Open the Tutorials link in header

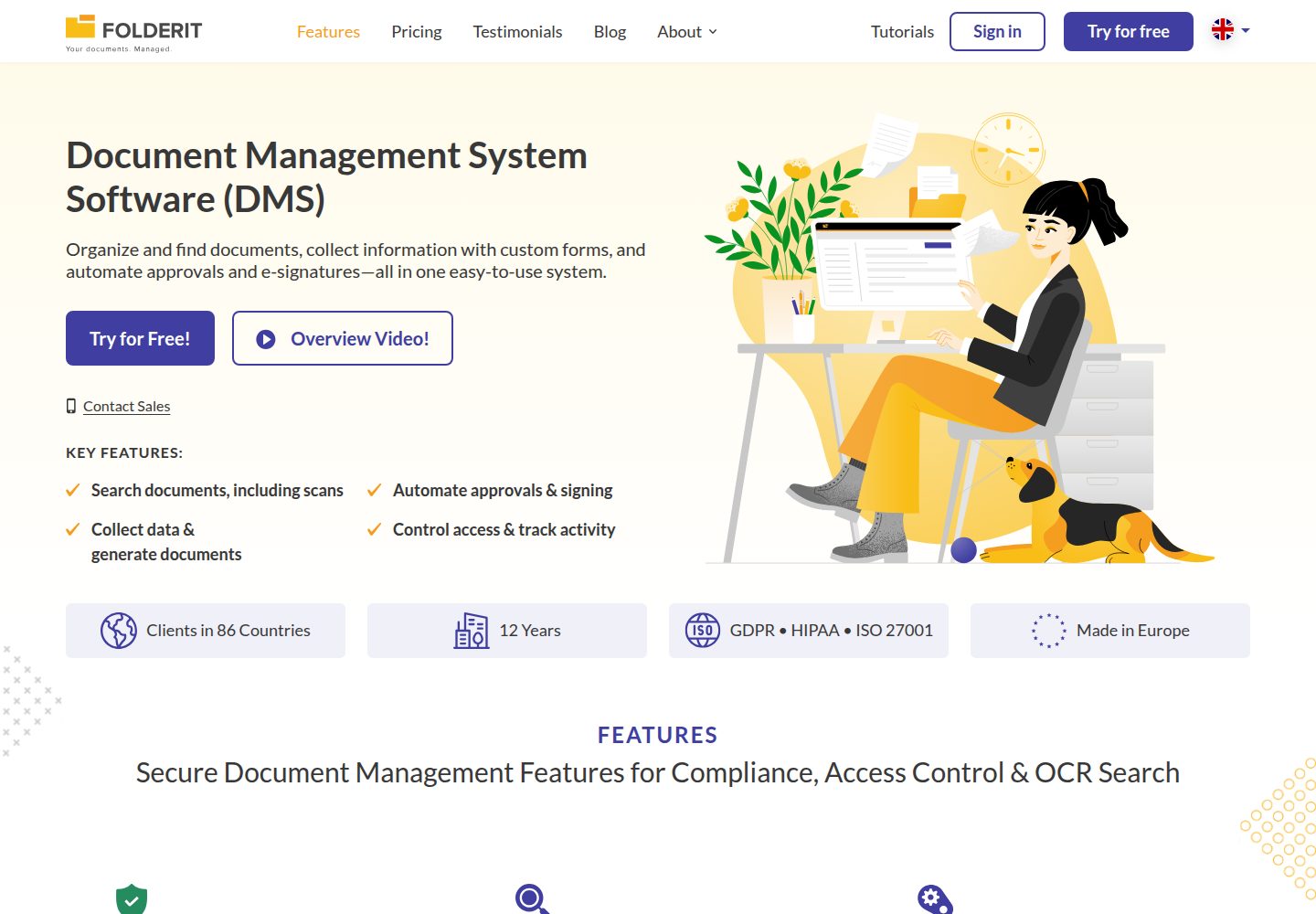coord(902,32)
